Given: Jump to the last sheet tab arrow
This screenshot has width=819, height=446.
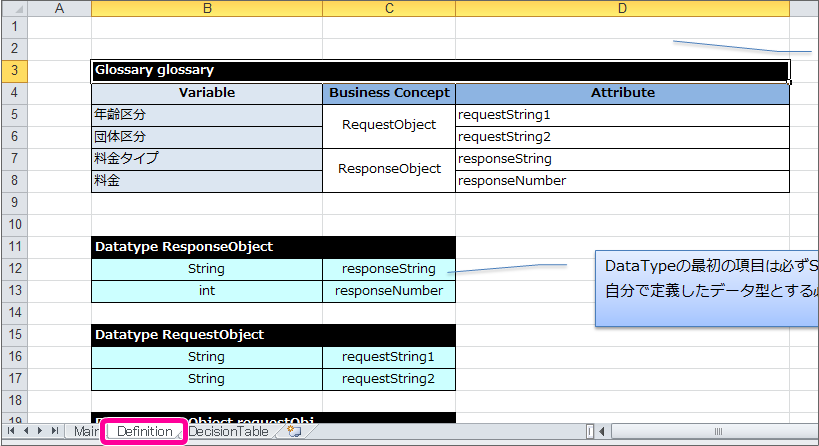Looking at the screenshot, I should pos(53,431).
